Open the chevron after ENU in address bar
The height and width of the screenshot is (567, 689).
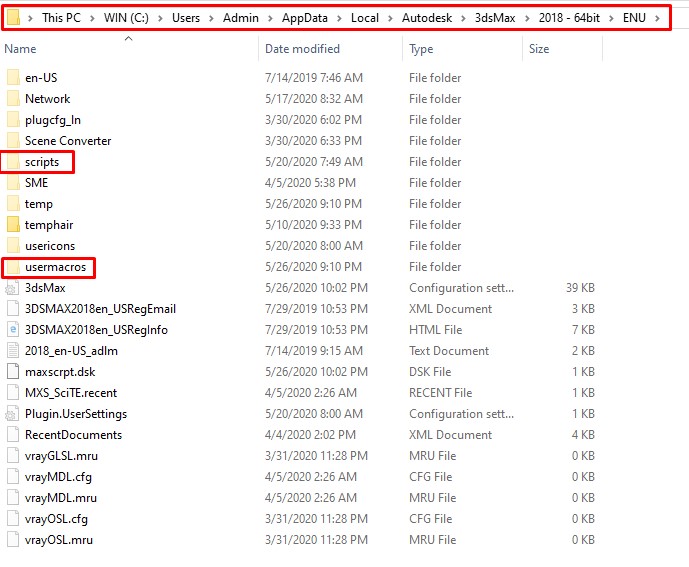[x=657, y=18]
